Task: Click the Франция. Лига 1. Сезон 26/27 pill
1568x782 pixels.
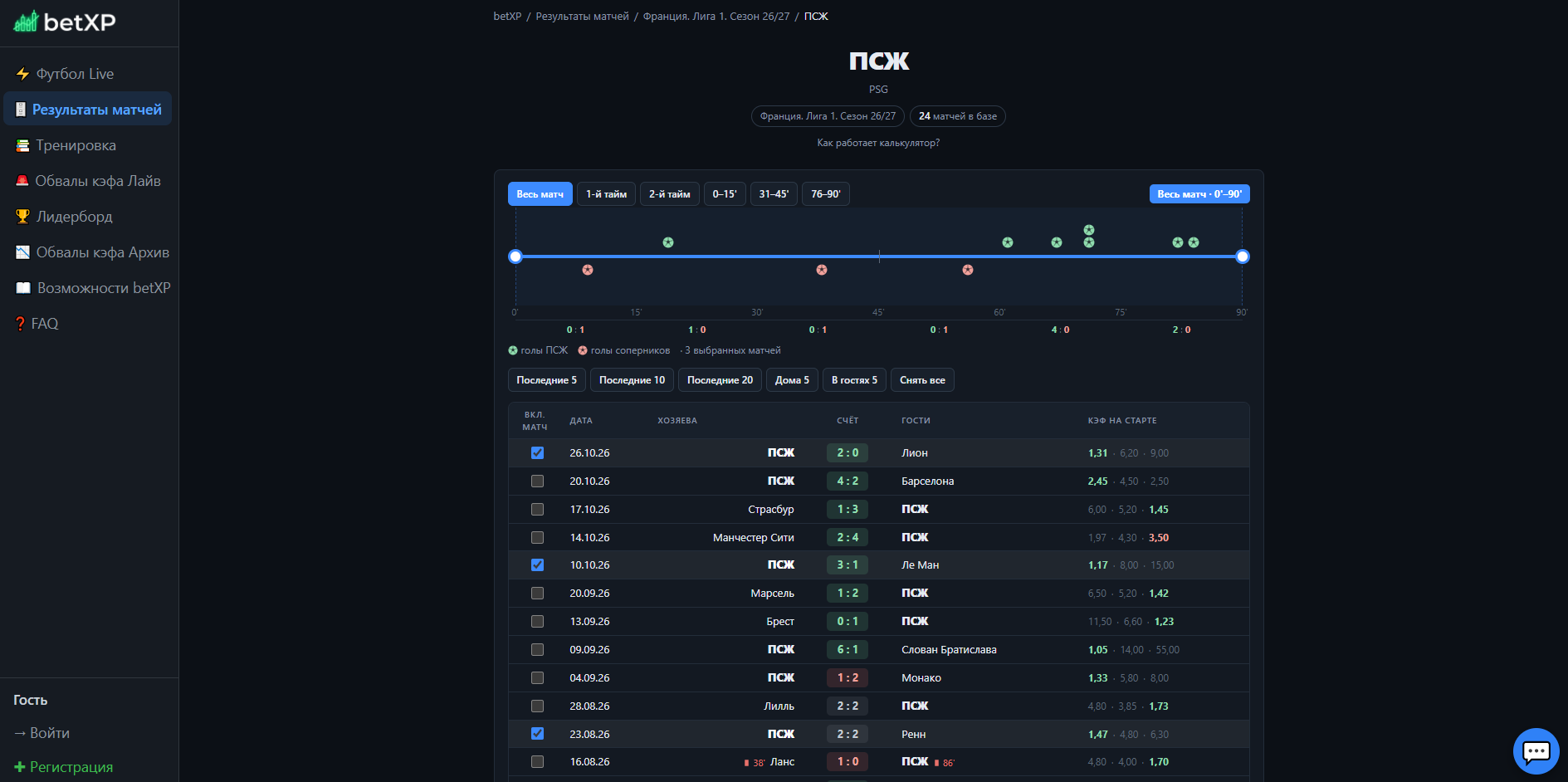Action: (828, 116)
